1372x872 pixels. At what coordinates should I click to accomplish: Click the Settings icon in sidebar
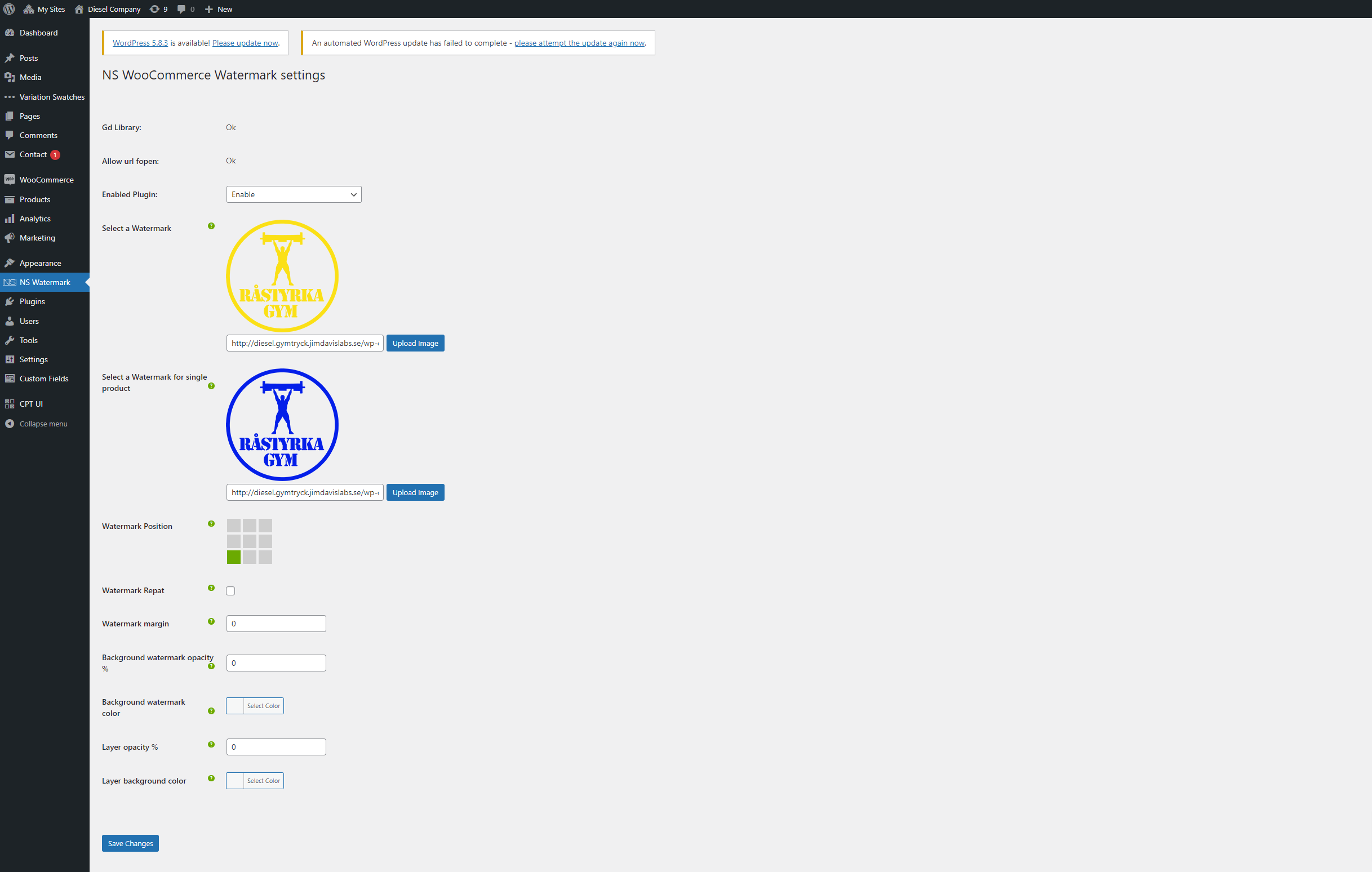[10, 359]
